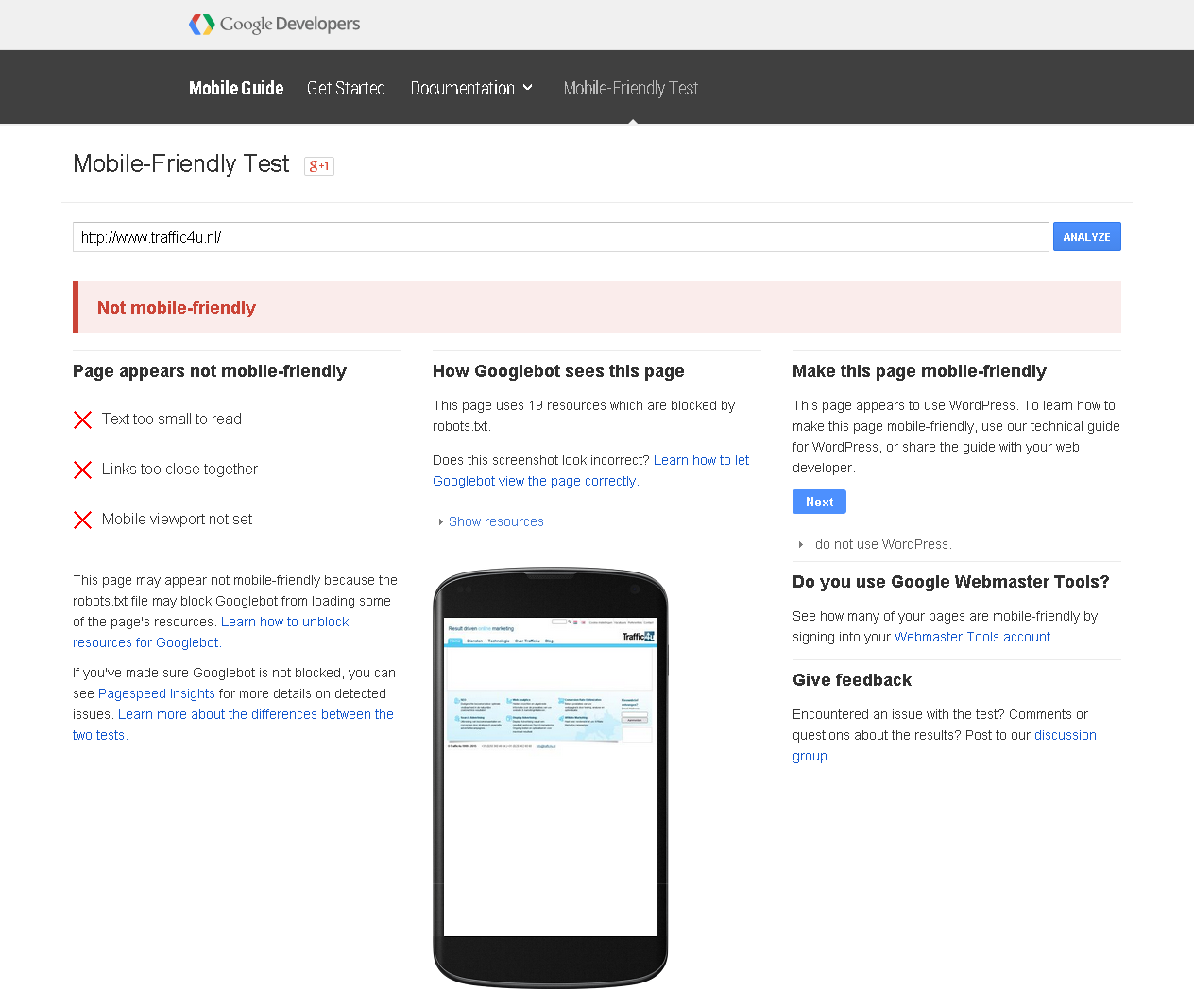This screenshot has height=1008, width=1194.
Task: Visit the discussion group link
Action: (x=945, y=745)
